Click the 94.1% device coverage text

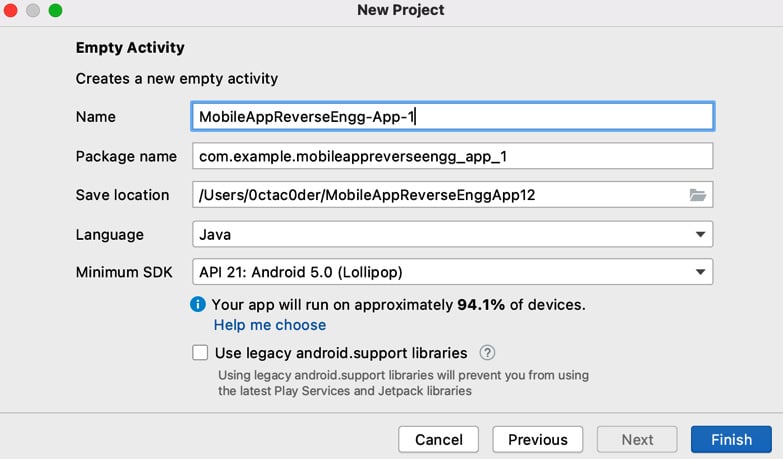[x=481, y=304]
